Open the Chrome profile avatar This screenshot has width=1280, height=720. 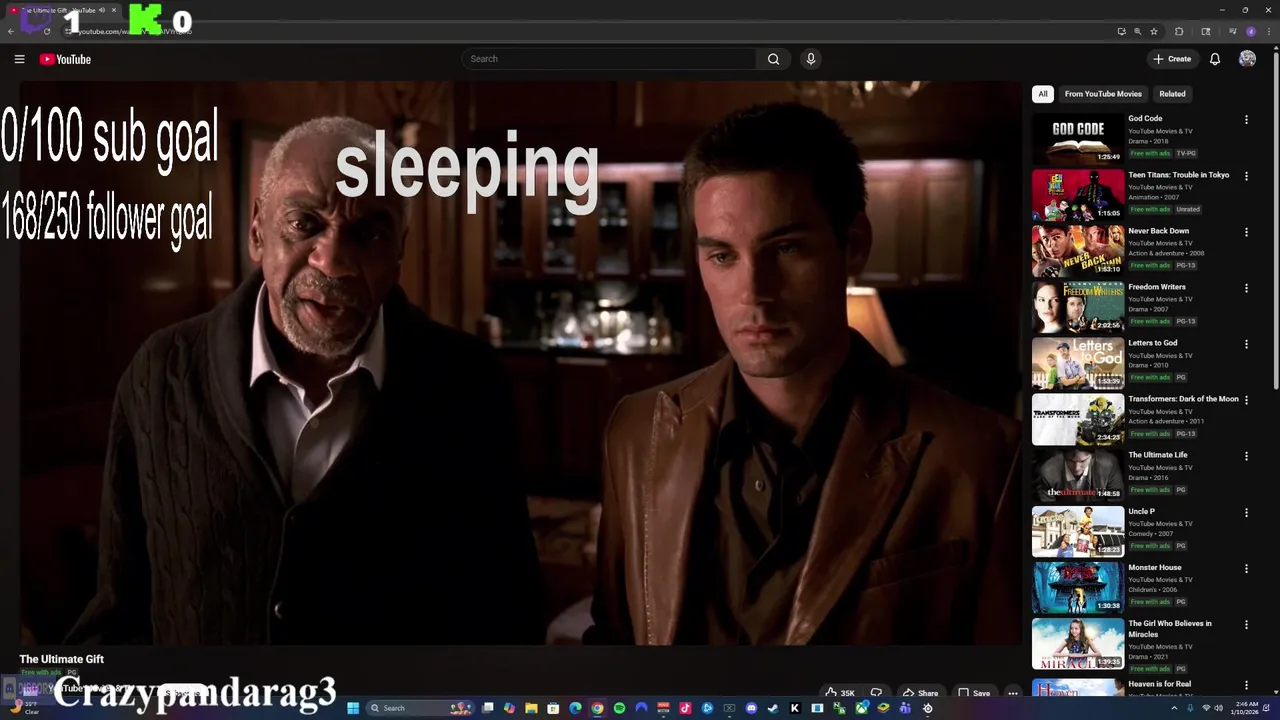(x=1251, y=31)
